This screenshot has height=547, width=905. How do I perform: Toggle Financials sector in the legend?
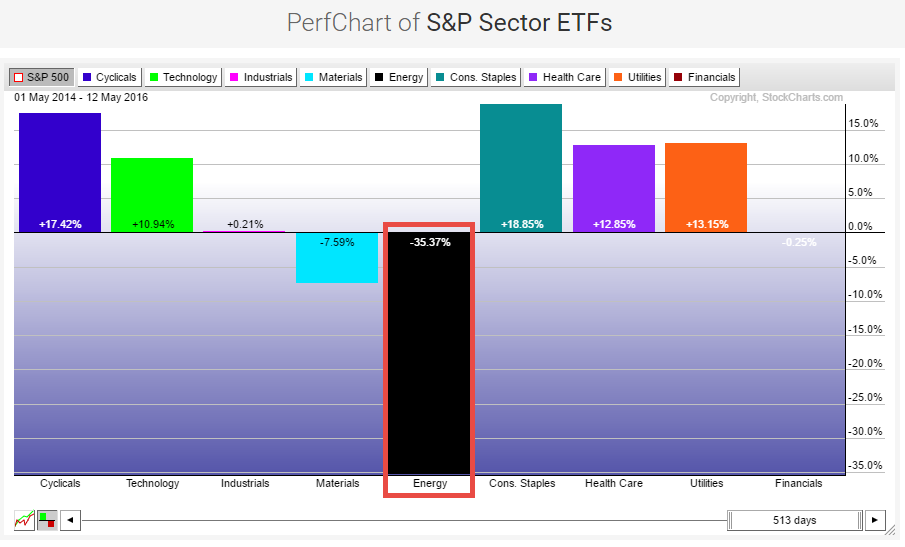coord(705,77)
